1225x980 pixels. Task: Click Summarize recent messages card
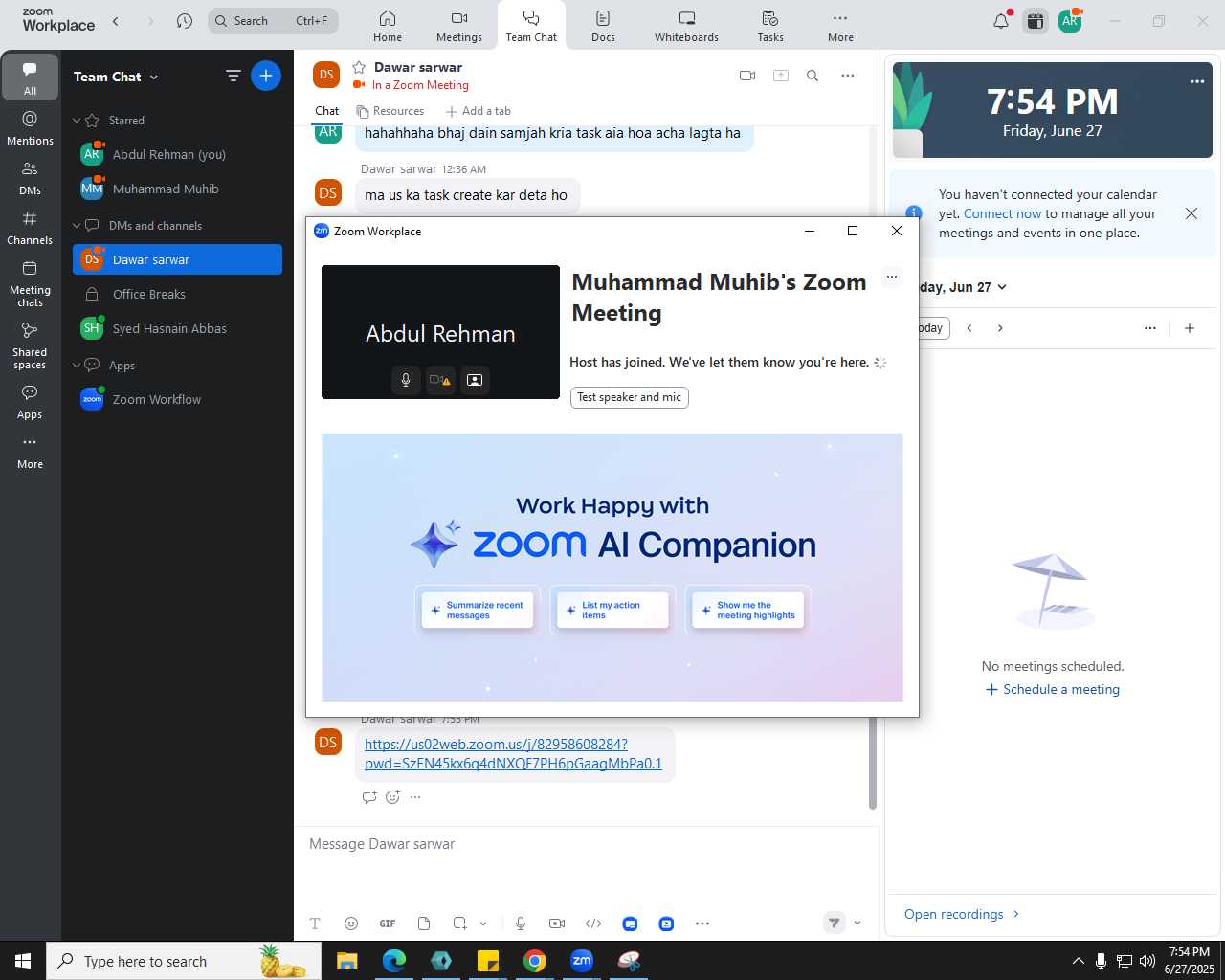478,610
